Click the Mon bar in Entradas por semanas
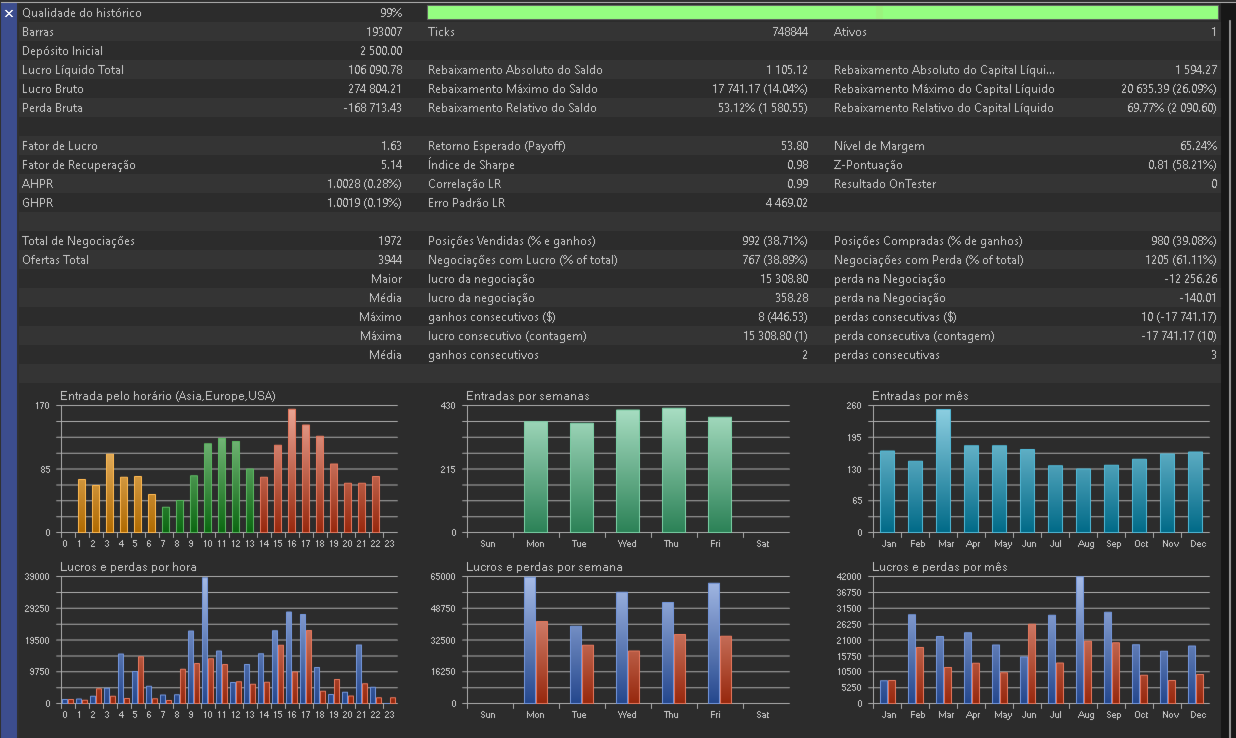1236x738 pixels. point(536,477)
